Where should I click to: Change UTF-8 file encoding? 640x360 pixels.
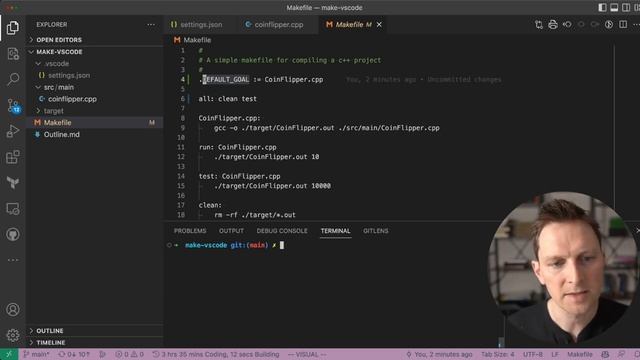[x=533, y=354]
